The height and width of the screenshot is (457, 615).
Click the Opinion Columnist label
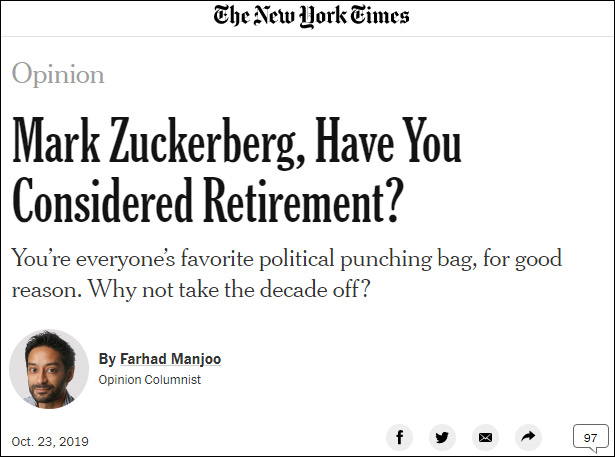tap(150, 380)
